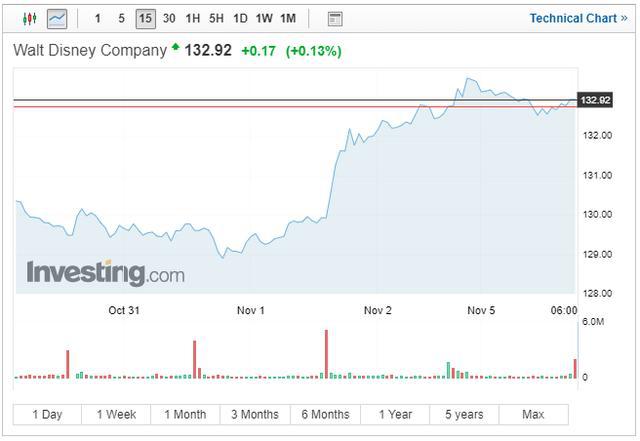Viewport: 640px width, 441px height.
Task: Choose the 30 minute interval
Action: (169, 18)
